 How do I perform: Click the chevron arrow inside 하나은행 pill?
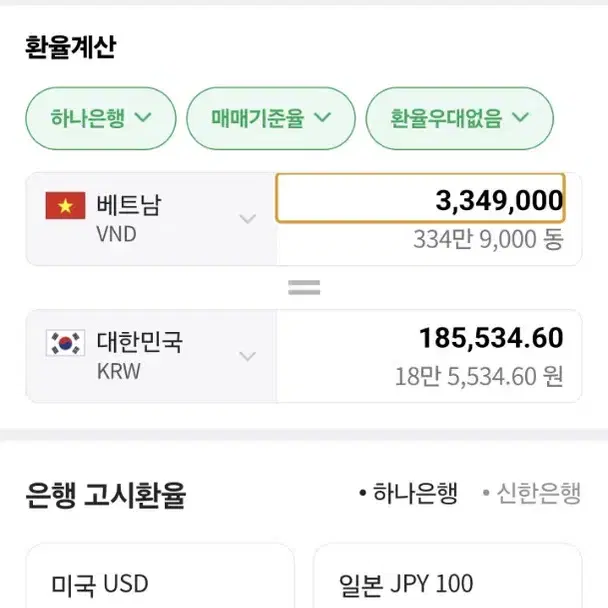click(x=143, y=117)
